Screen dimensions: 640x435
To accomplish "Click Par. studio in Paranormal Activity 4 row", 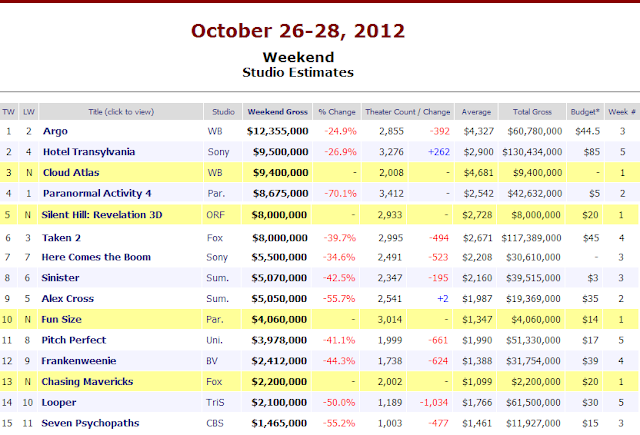I will coord(216,193).
